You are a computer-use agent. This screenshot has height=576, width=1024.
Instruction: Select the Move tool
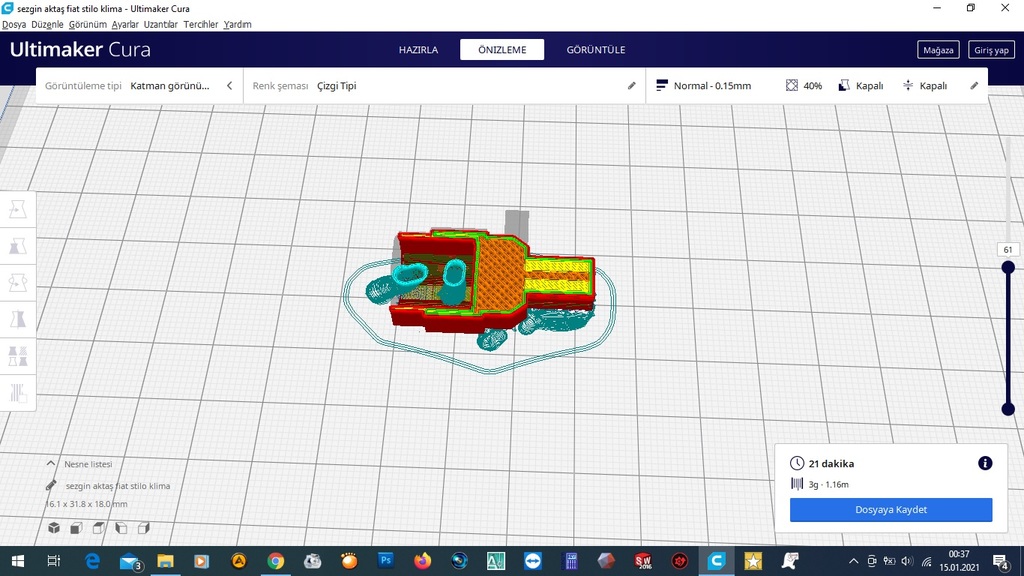tap(18, 209)
